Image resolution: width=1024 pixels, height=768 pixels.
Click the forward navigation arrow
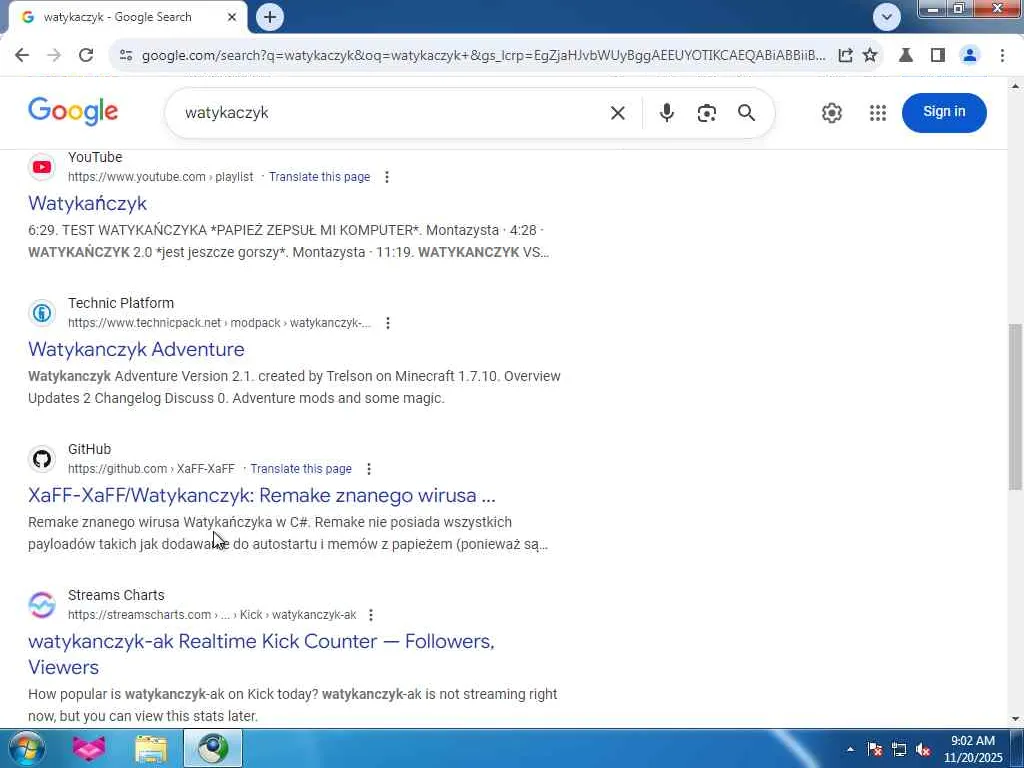tap(54, 56)
